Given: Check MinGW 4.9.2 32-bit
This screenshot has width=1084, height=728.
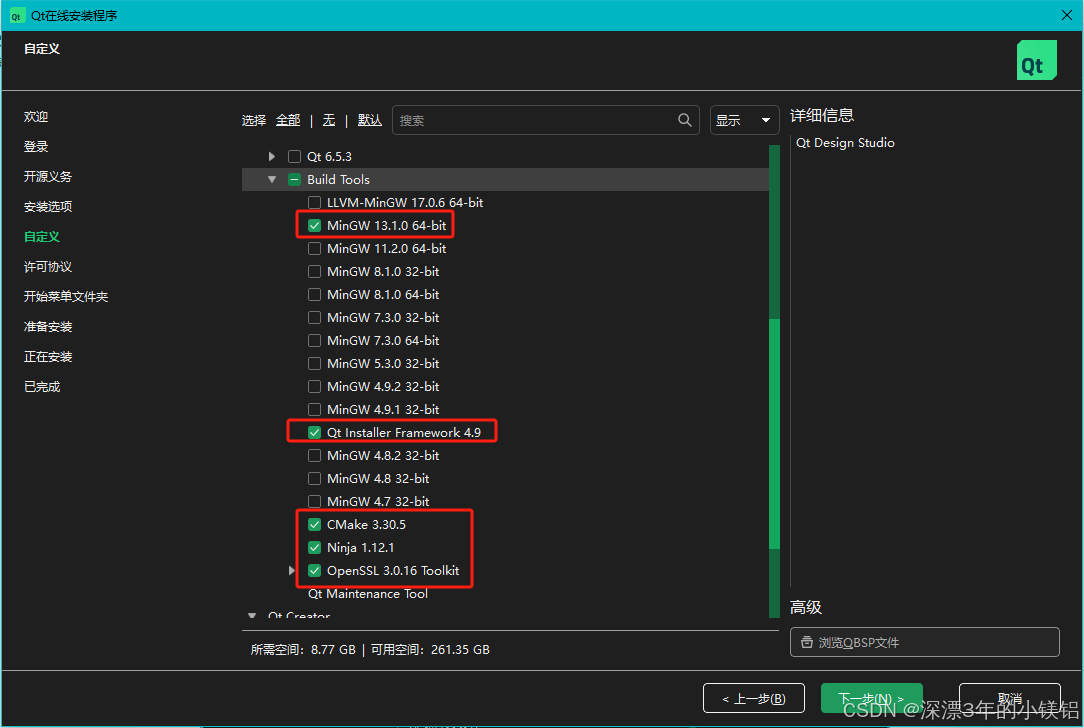Looking at the screenshot, I should [315, 386].
